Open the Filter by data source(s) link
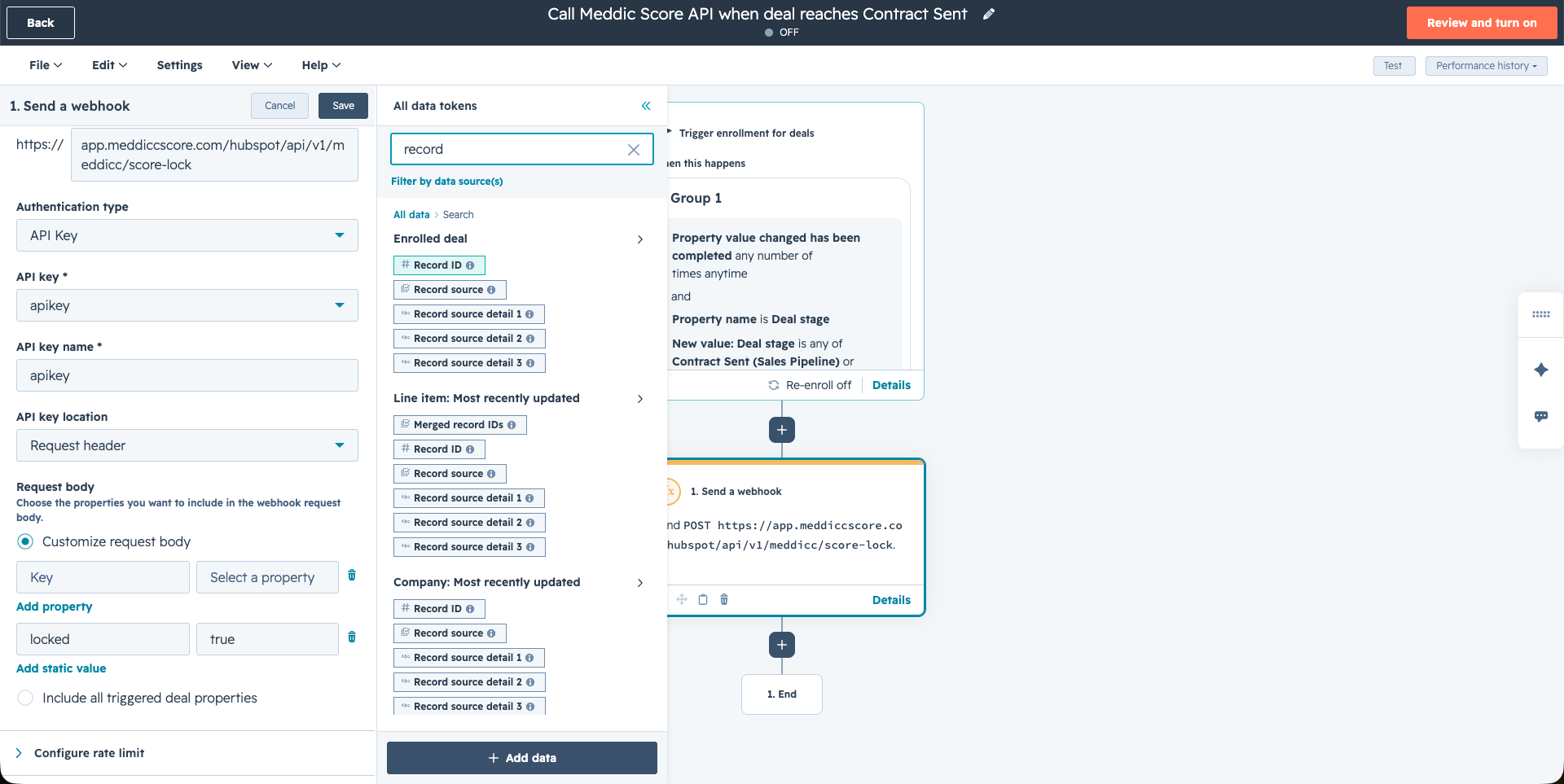Viewport: 1564px width, 784px height. point(447,181)
